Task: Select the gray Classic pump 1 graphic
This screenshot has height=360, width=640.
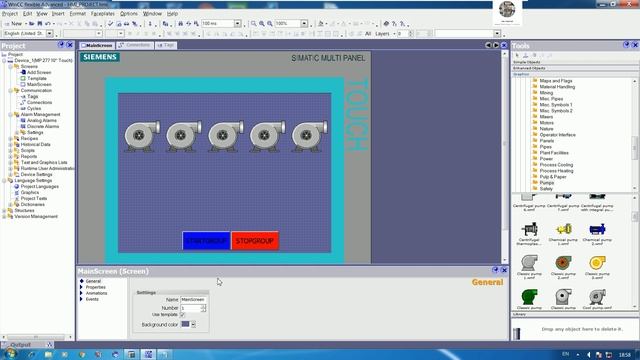Action: pos(529,263)
